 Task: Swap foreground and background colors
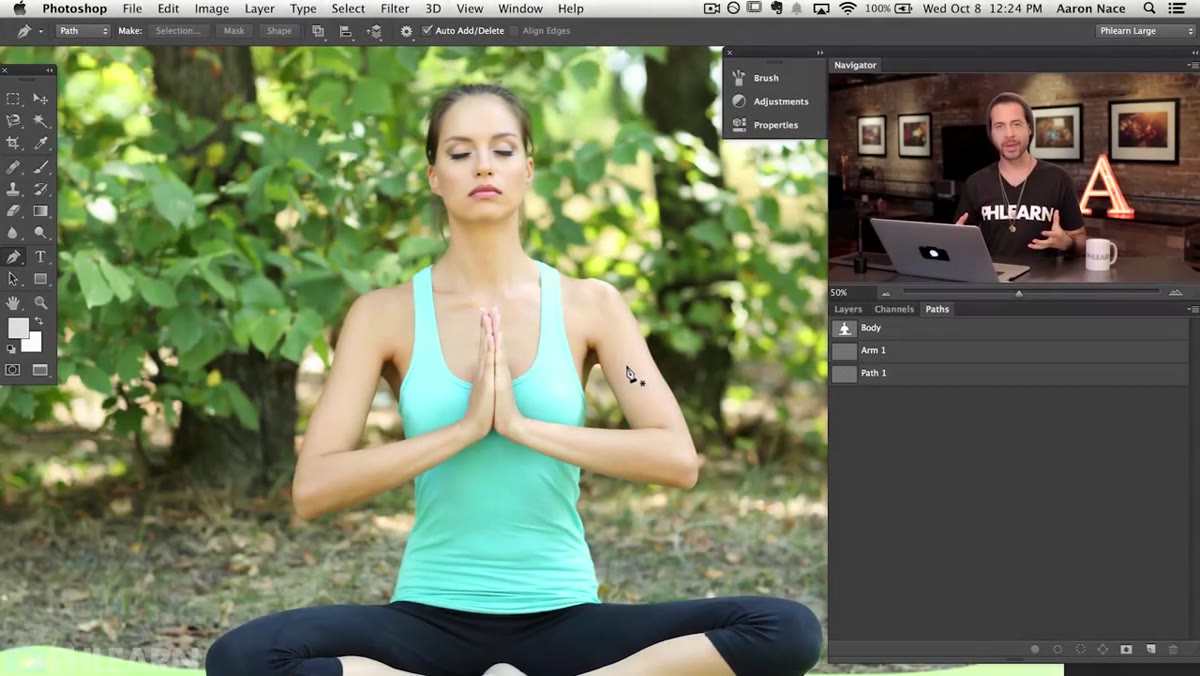click(39, 321)
